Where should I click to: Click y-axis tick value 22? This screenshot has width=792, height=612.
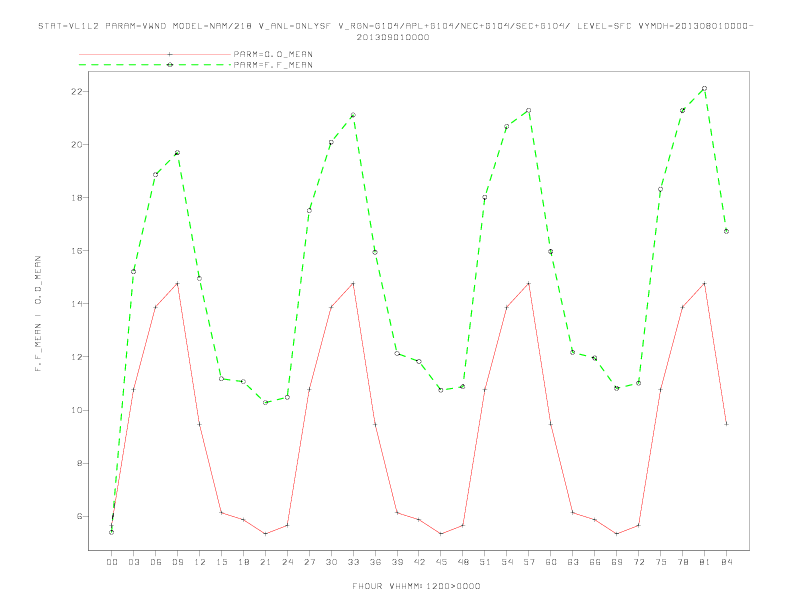click(x=77, y=91)
